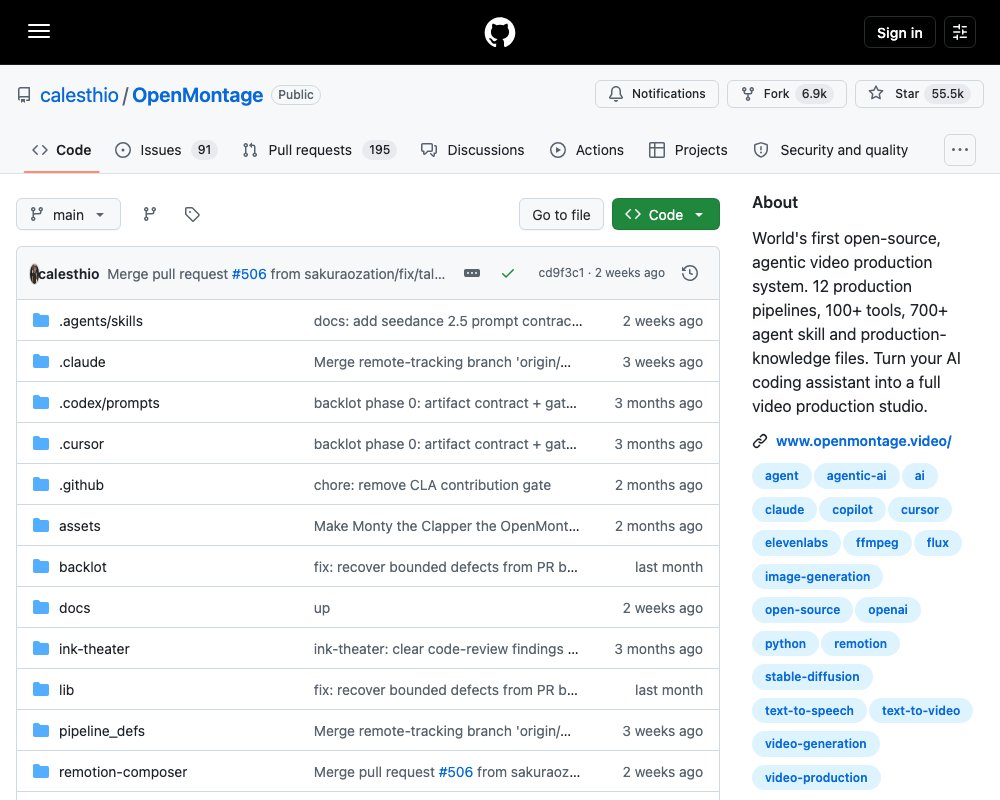Image resolution: width=1000 pixels, height=800 pixels.
Task: Select the copilot topic tag
Action: click(x=852, y=510)
